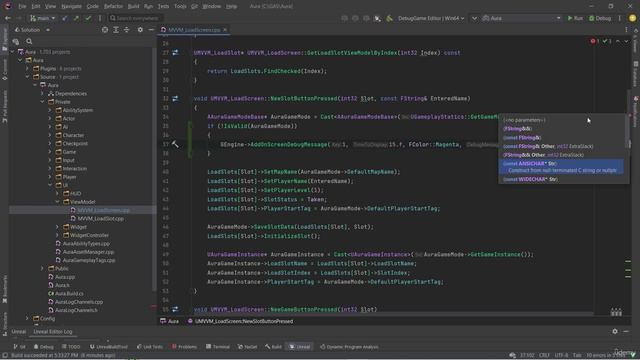Choose the const ANSICHAR* Str overload
The height and width of the screenshot is (360, 640).
tap(561, 167)
